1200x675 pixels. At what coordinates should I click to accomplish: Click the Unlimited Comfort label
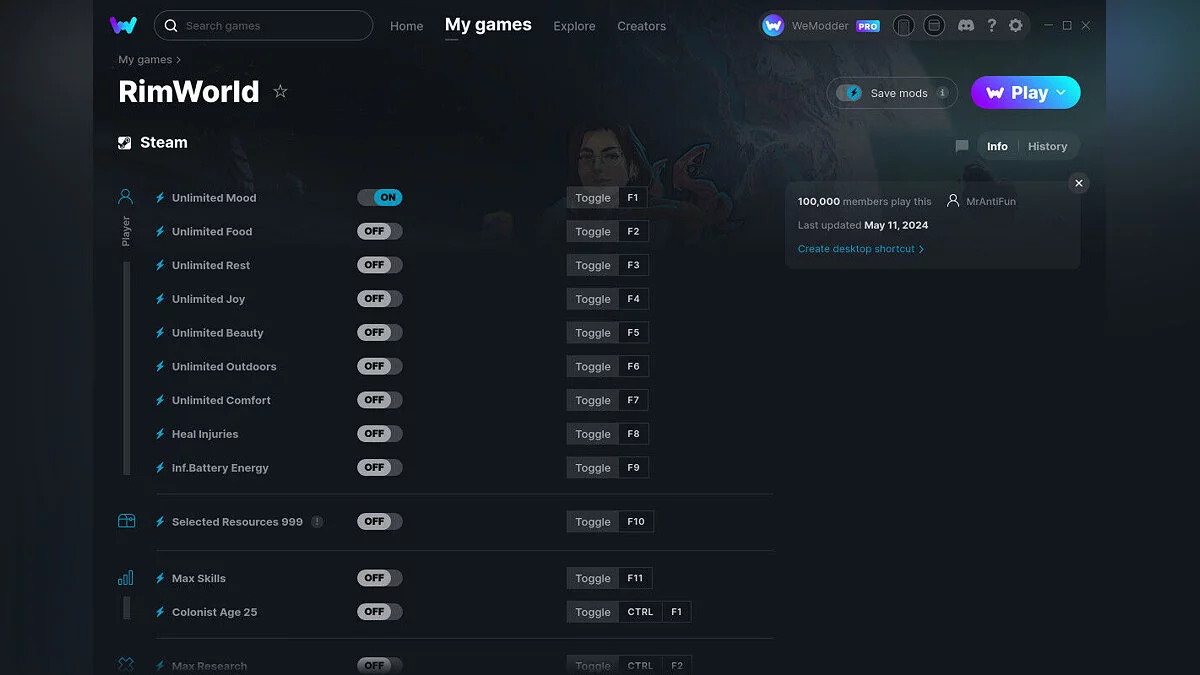coord(221,400)
